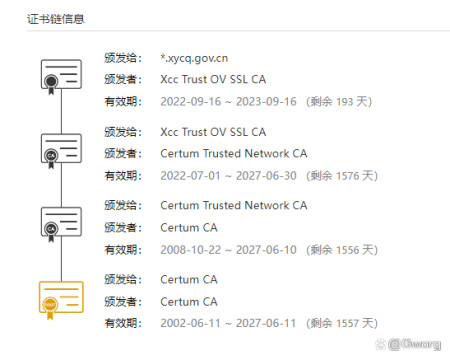The image size is (450, 360).
Task: Click the Certum Trusted Network CA certificate icon
Action: click(61, 224)
